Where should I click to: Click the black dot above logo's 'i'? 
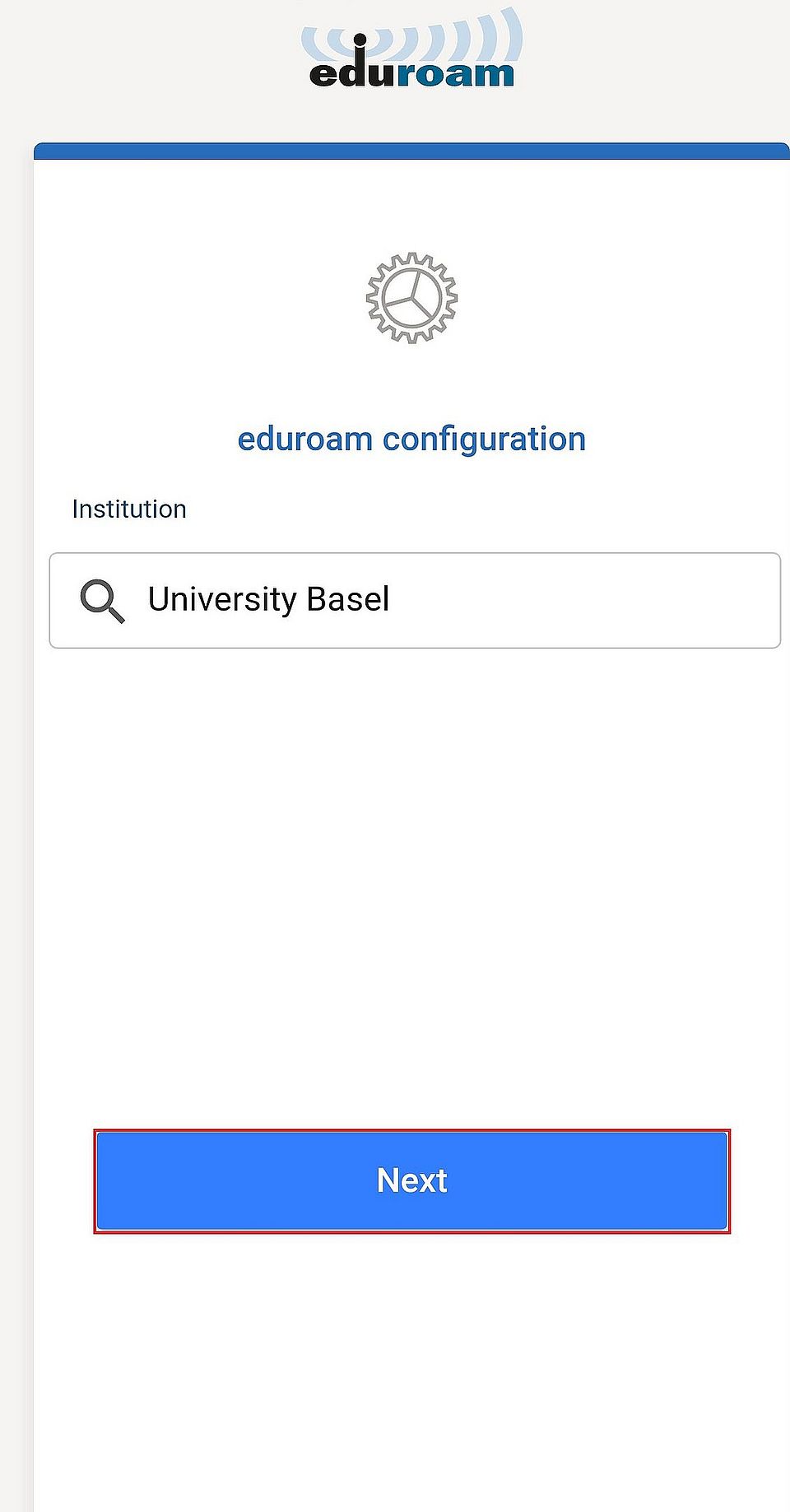pyautogui.click(x=360, y=39)
